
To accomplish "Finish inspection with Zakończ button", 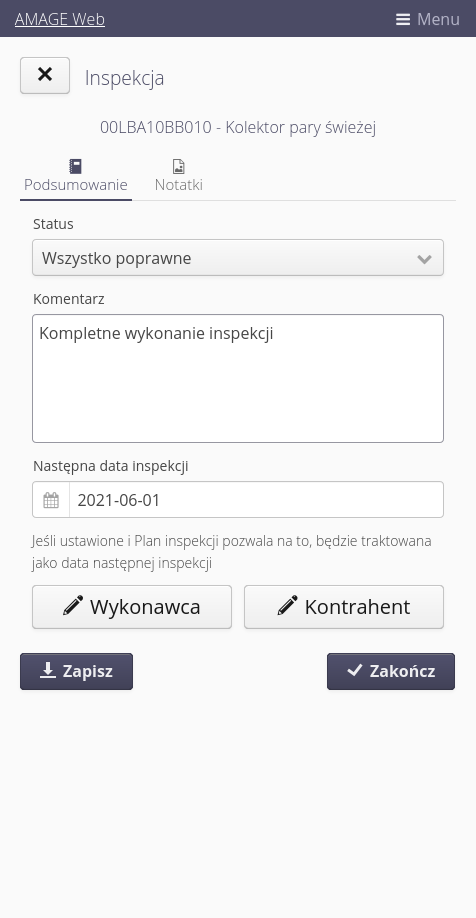I will click(391, 672).
